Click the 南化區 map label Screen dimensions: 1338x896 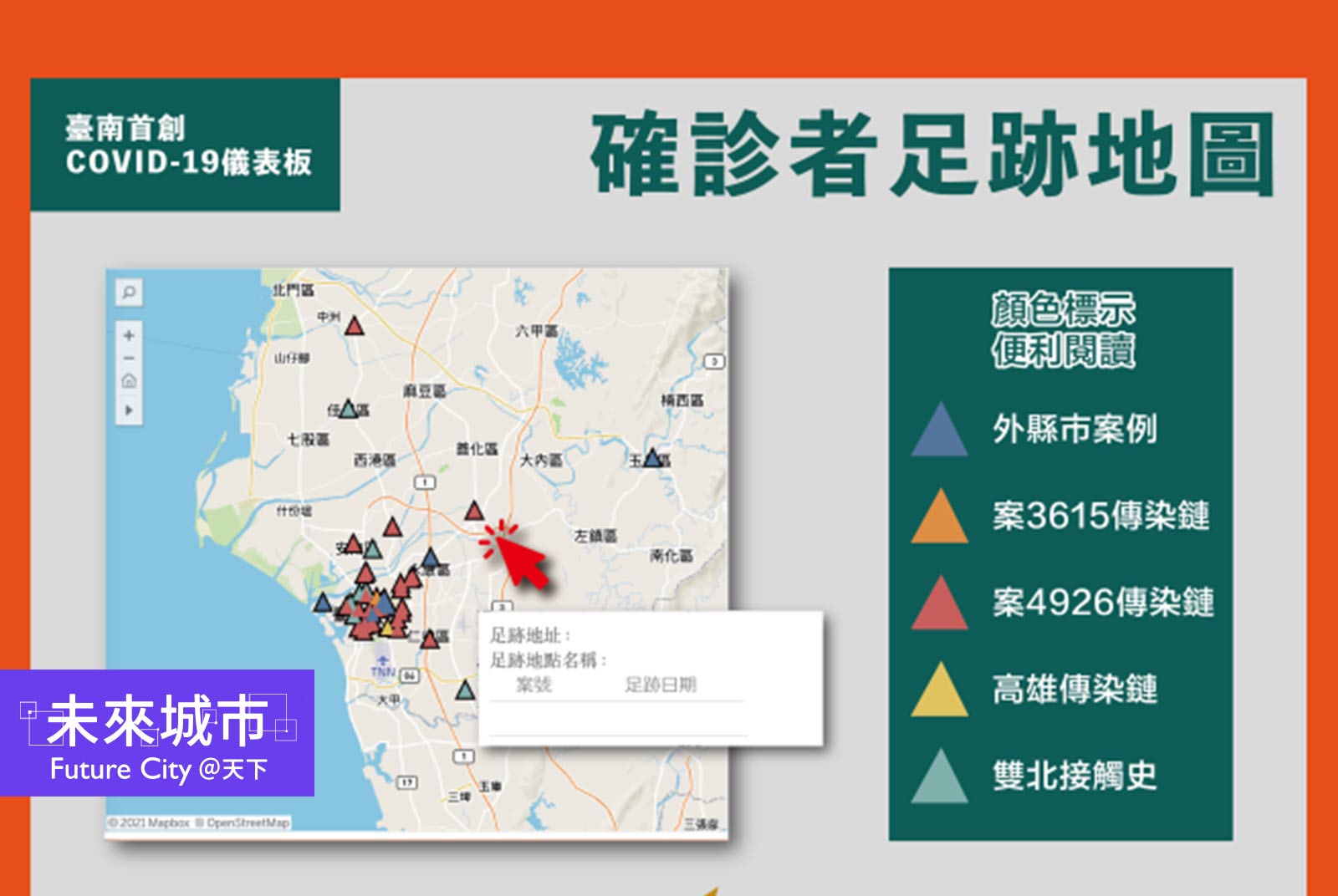pos(672,556)
